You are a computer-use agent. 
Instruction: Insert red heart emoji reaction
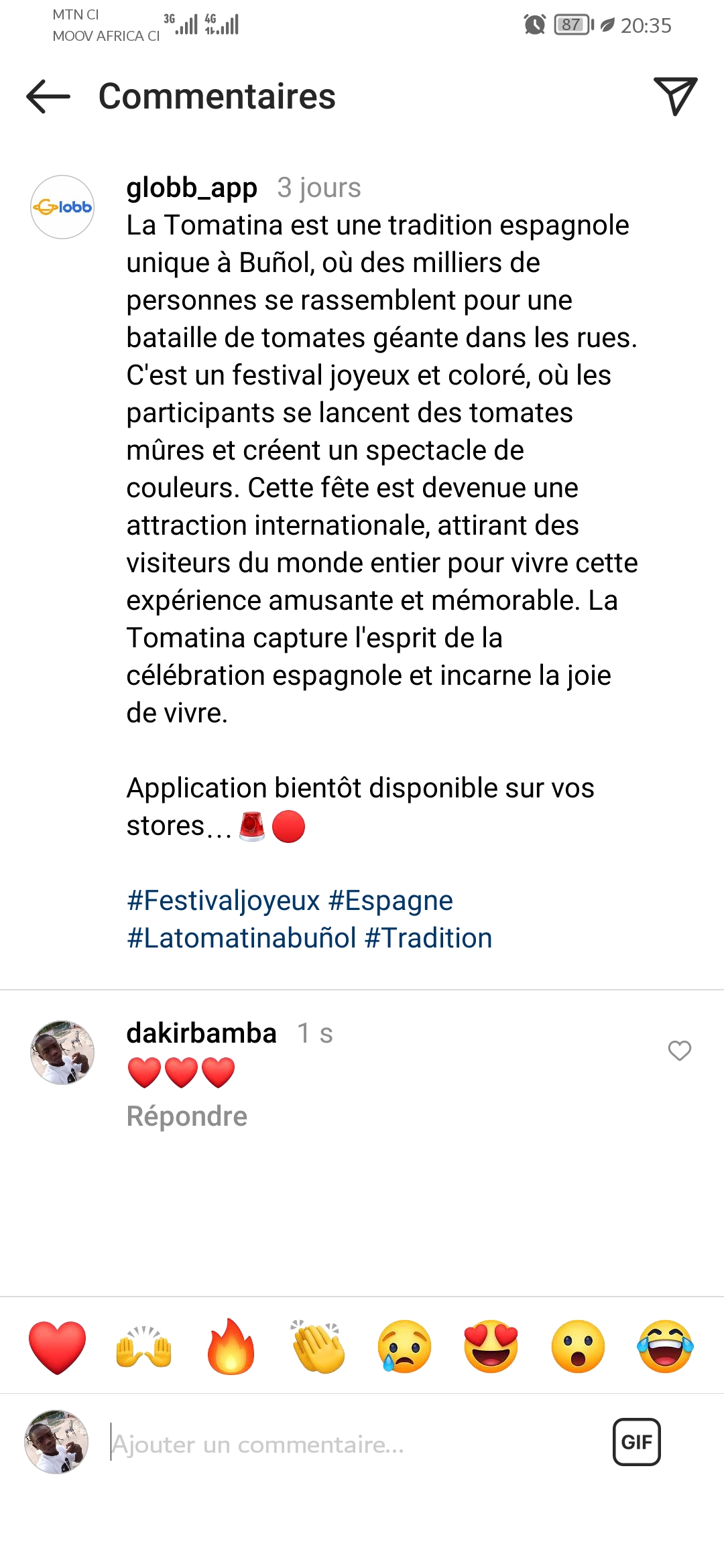[58, 1347]
